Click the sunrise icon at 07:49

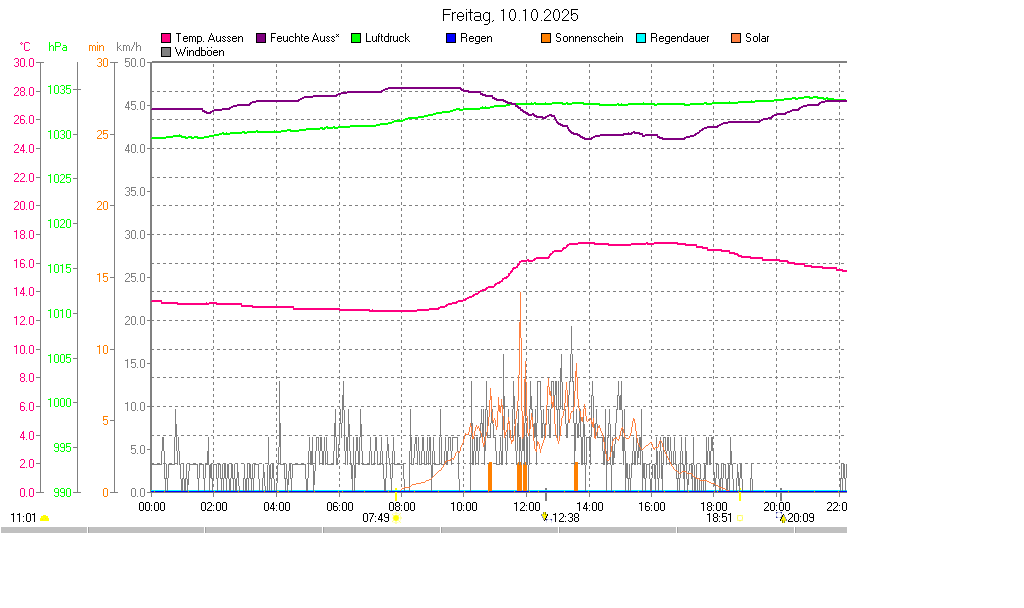397,518
